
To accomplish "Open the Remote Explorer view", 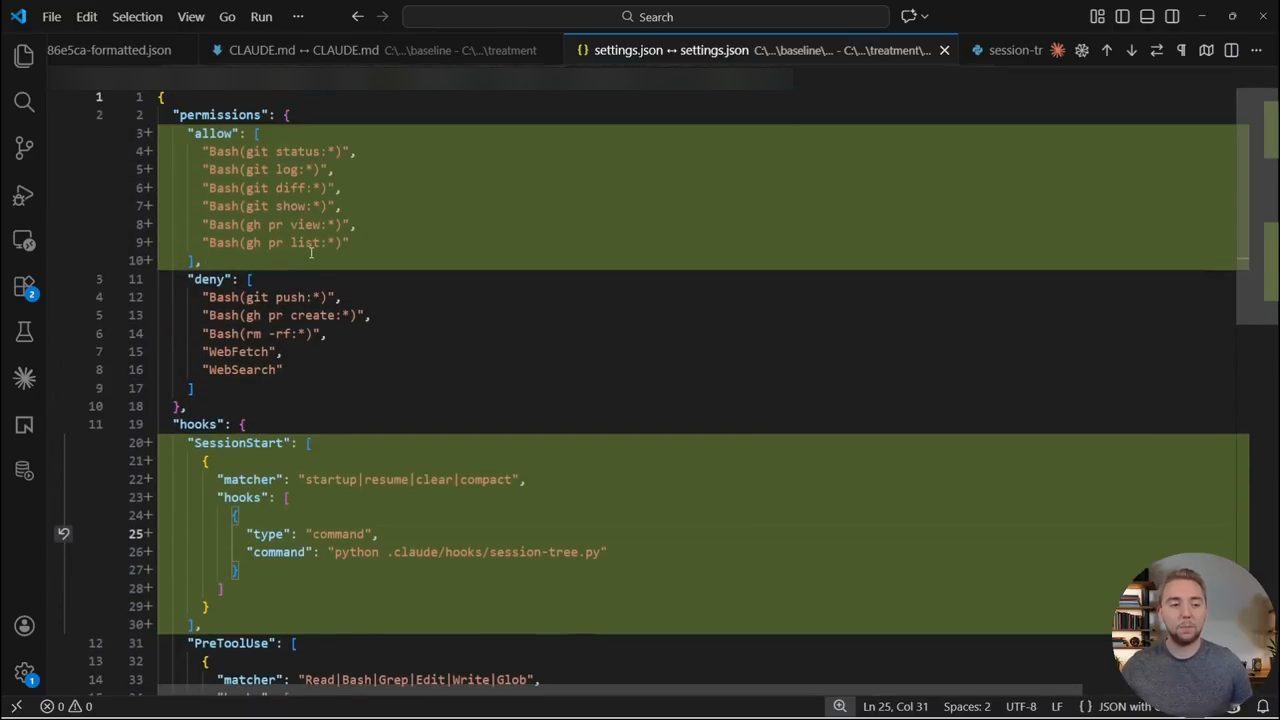I will [x=24, y=241].
